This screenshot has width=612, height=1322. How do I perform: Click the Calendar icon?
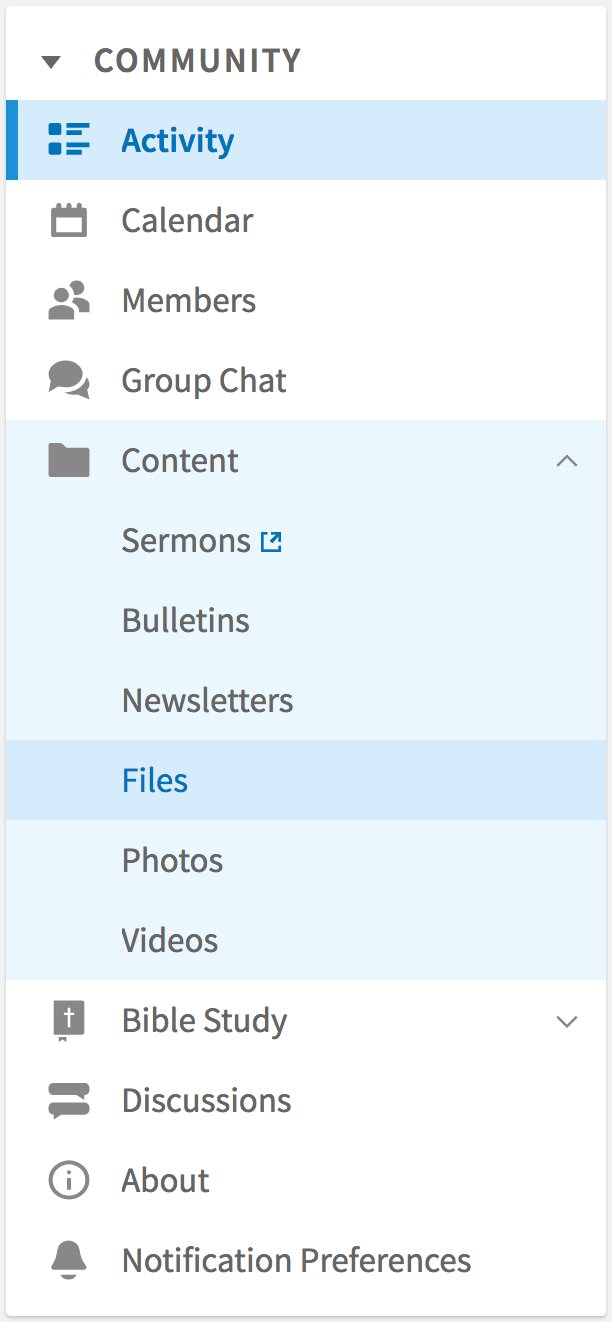point(69,220)
